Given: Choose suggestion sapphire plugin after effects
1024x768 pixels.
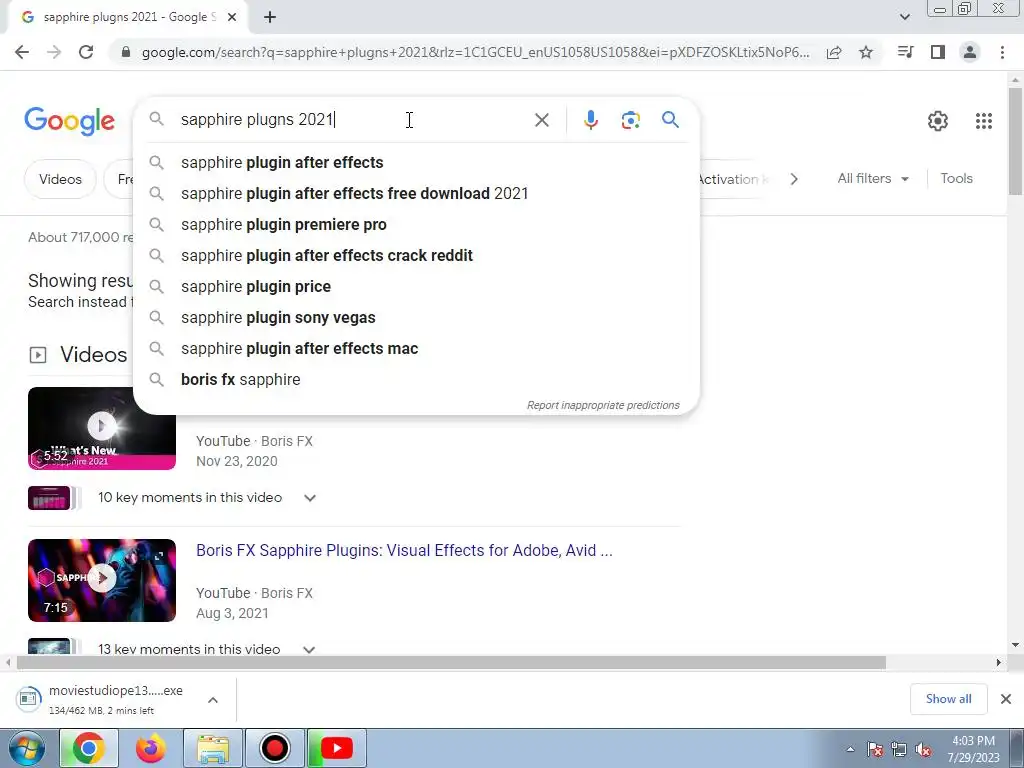Looking at the screenshot, I should pos(416,163).
